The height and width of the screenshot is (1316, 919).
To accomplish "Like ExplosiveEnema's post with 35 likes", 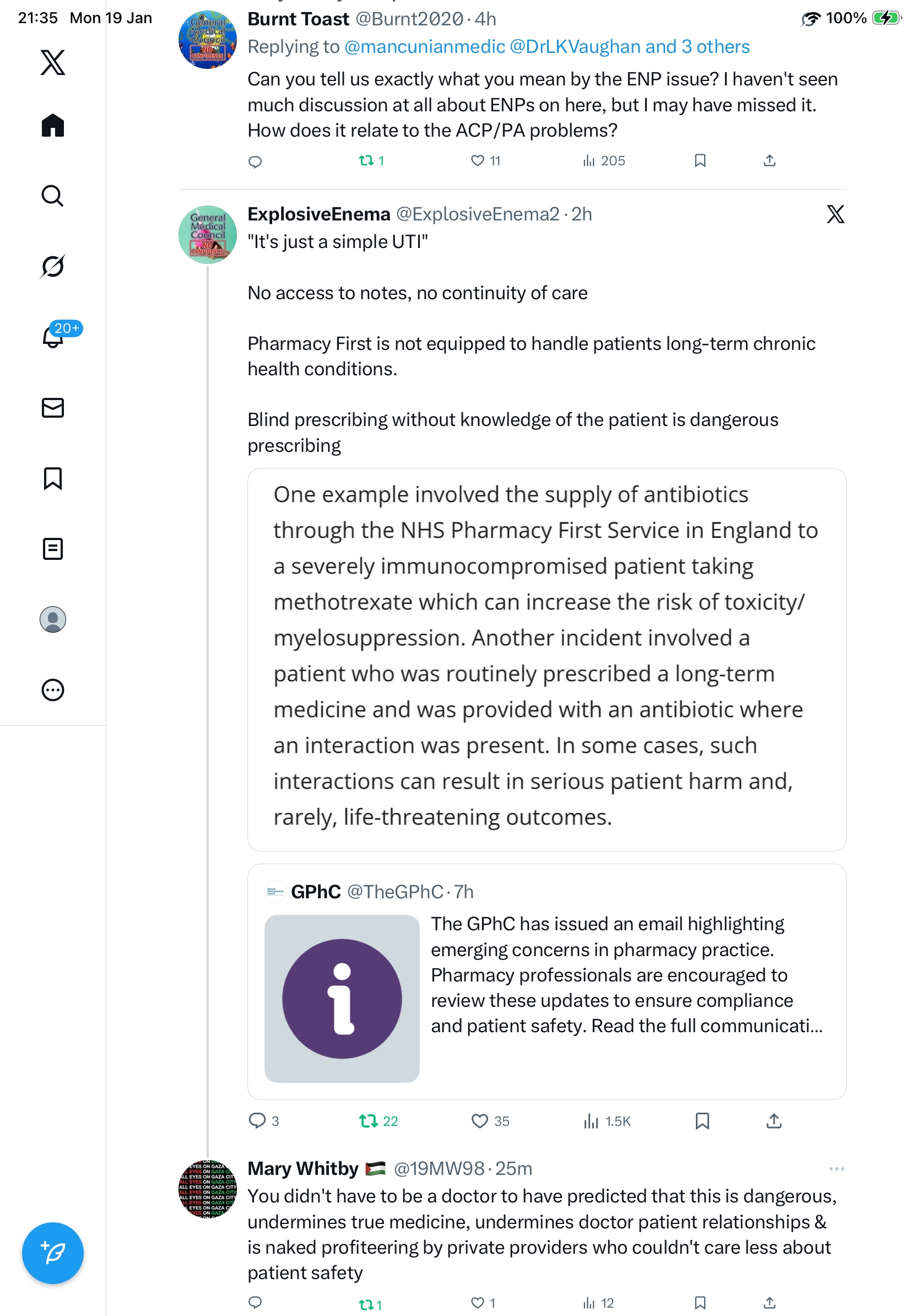I will click(x=479, y=1120).
